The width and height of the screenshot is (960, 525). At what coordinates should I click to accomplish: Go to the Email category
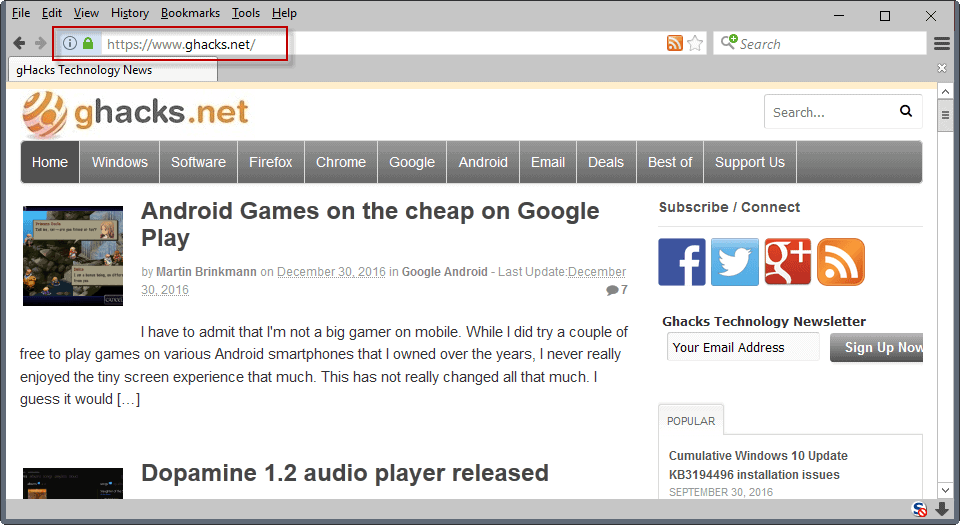point(548,162)
